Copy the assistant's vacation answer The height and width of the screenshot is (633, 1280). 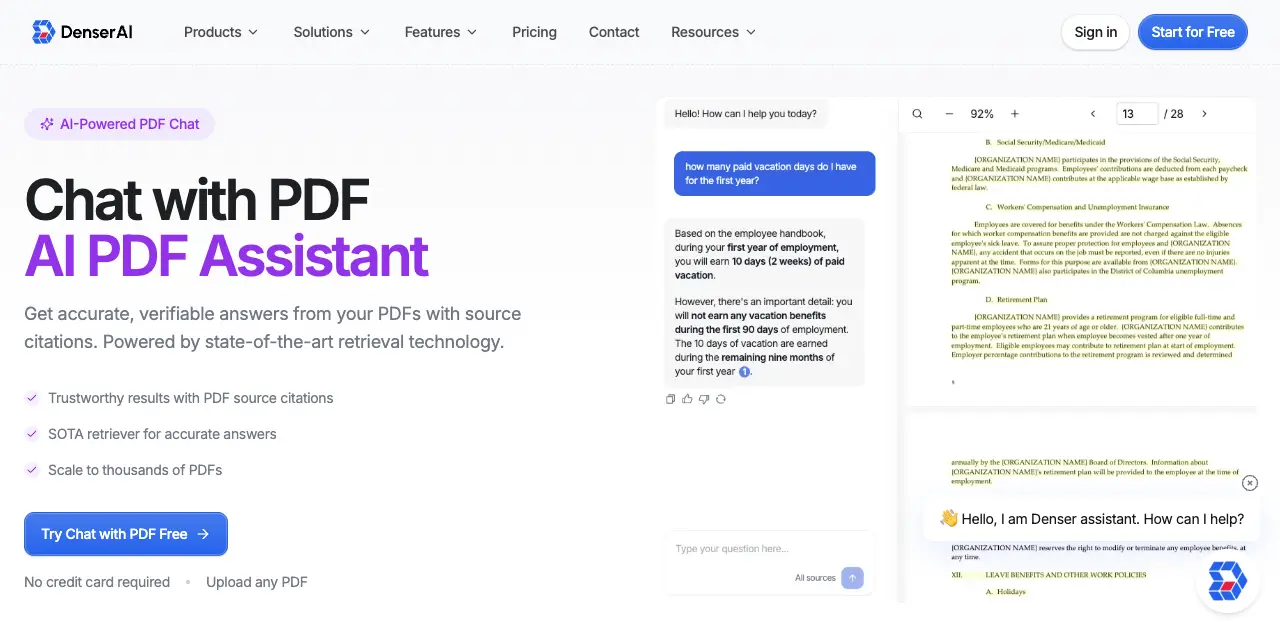(x=670, y=399)
